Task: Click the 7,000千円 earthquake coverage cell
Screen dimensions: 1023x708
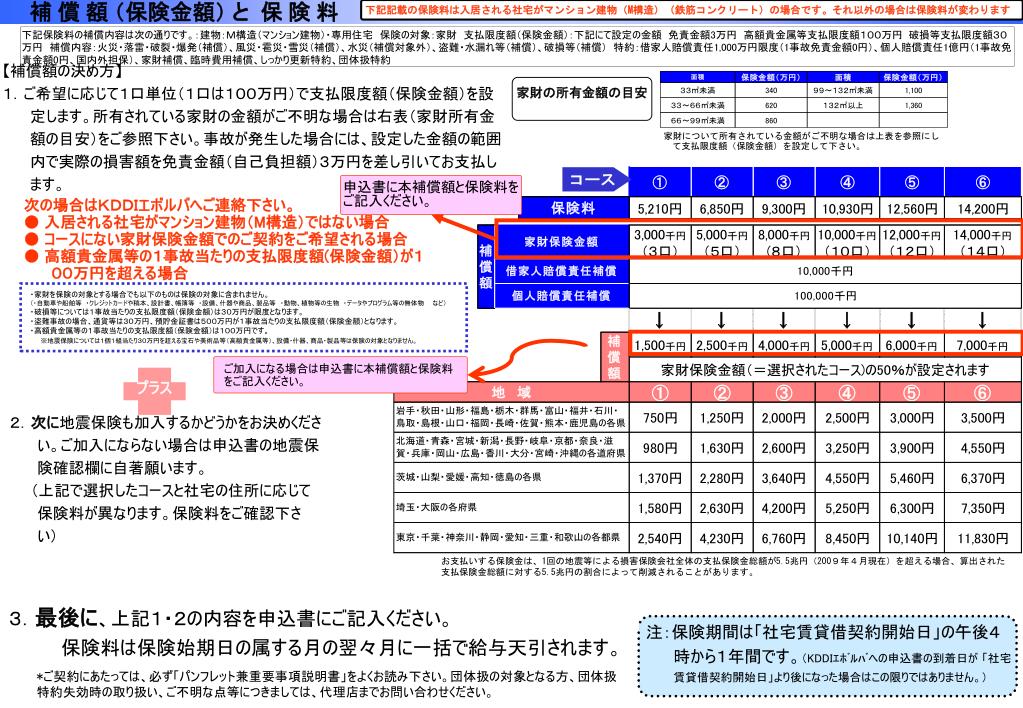Action: pos(983,345)
